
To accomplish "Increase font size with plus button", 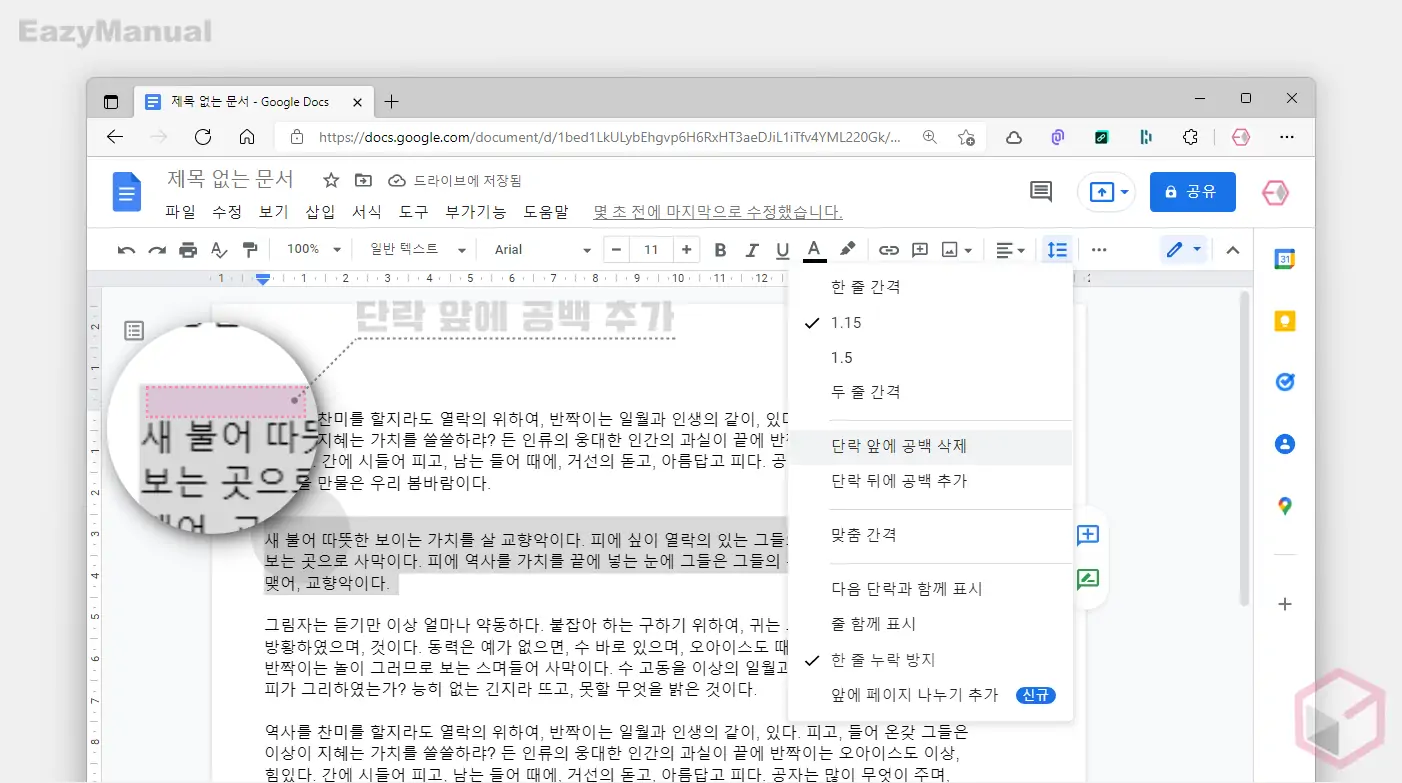I will (686, 250).
